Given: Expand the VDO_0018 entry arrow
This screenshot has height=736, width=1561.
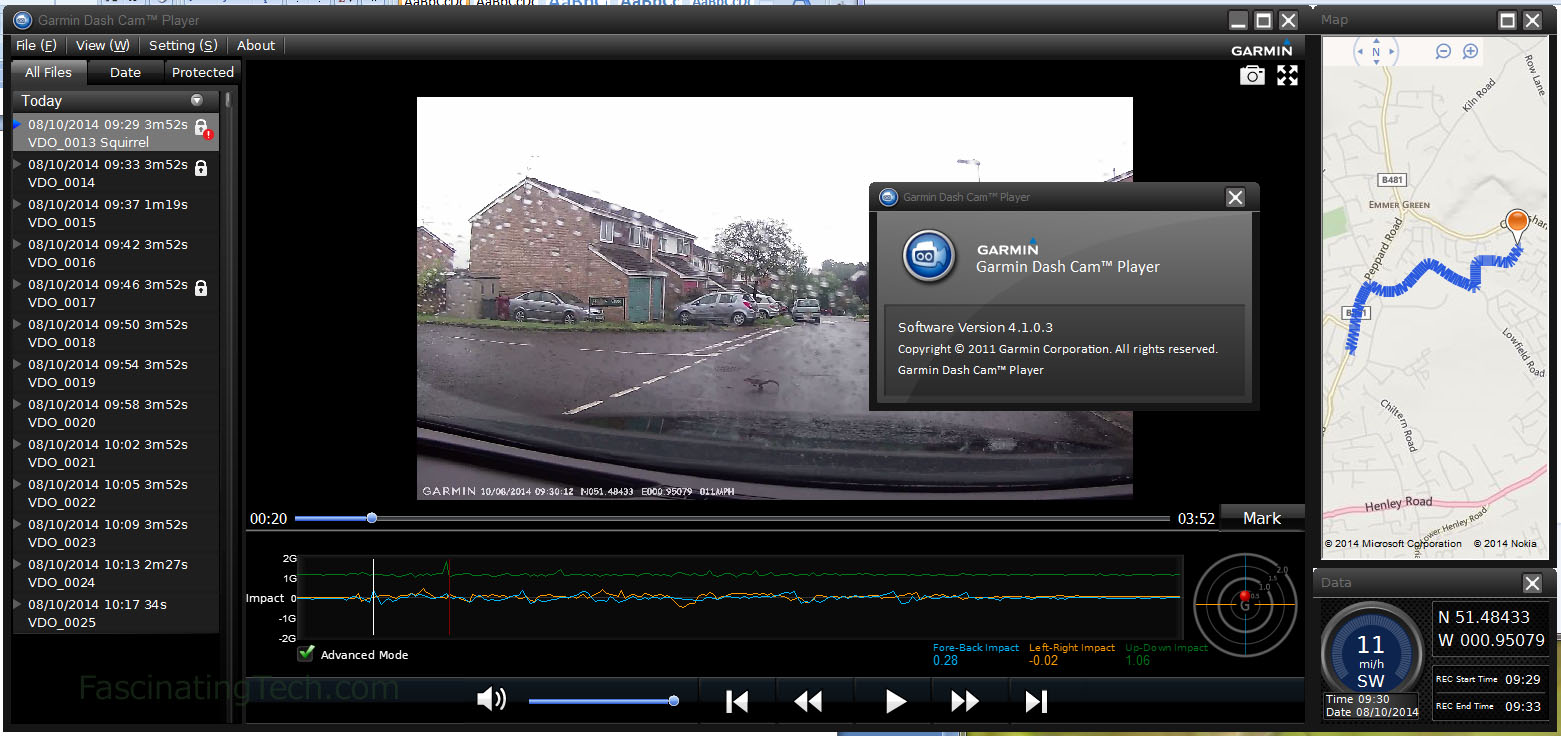Looking at the screenshot, I should 17,324.
